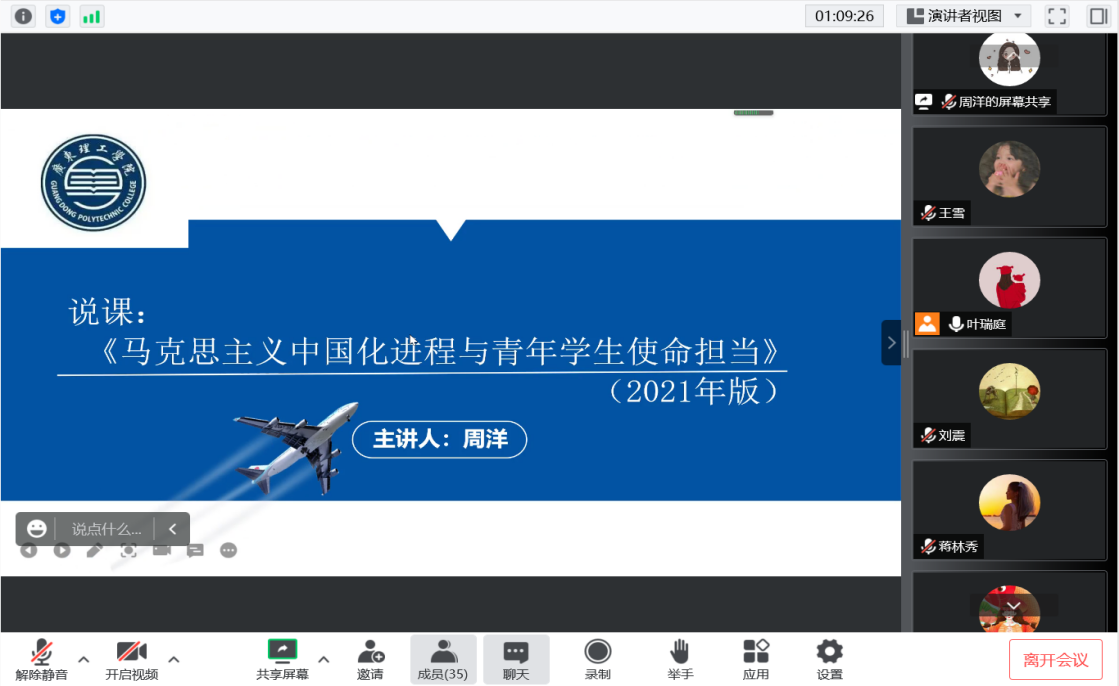Start recording with 录制 button
Image resolution: width=1119 pixels, height=686 pixels.
pyautogui.click(x=597, y=660)
